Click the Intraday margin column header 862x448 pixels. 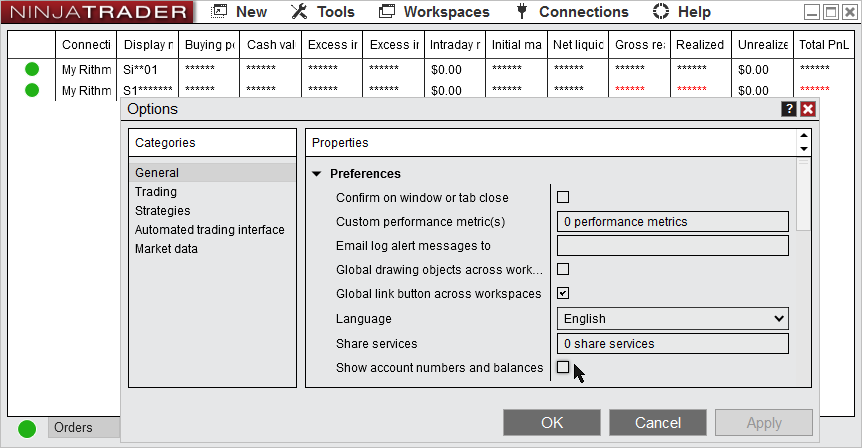pyautogui.click(x=455, y=45)
